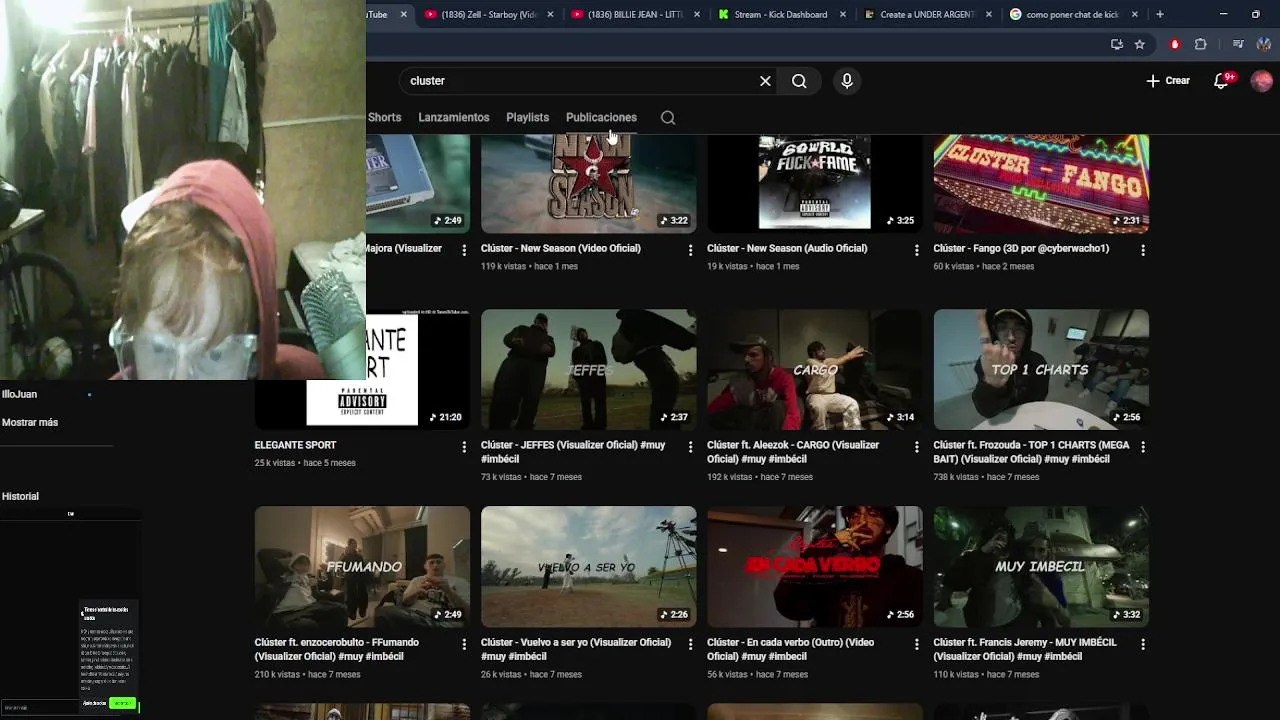Open options for TOP 1 CHARTS video
This screenshot has width=1280, height=720.
point(1143,447)
